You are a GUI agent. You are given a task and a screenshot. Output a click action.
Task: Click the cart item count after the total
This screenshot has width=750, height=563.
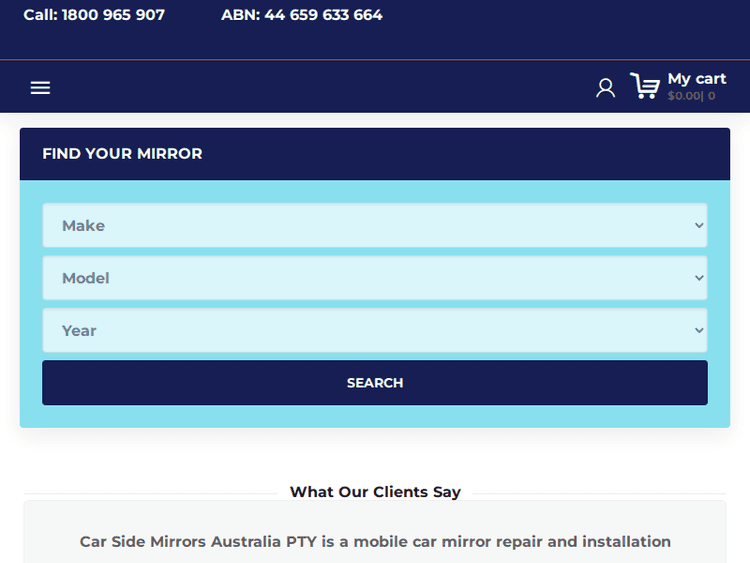[712, 96]
